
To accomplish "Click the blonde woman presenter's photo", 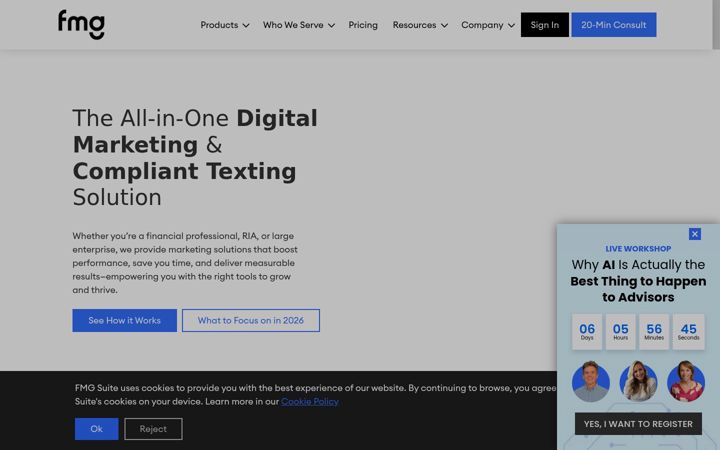I will point(638,382).
